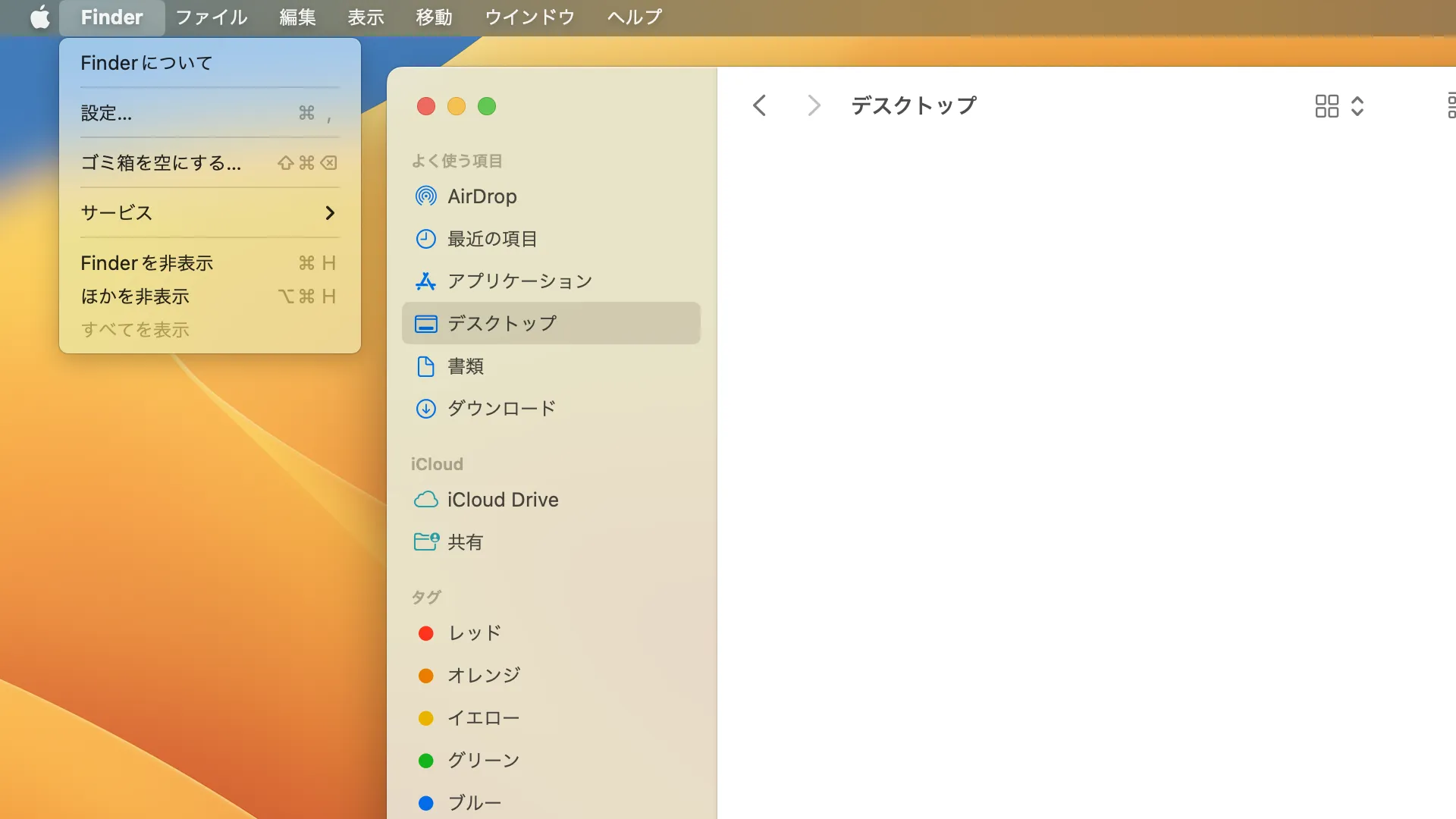Select the レッド red tag dot
Image resolution: width=1456 pixels, height=819 pixels.
coord(425,633)
